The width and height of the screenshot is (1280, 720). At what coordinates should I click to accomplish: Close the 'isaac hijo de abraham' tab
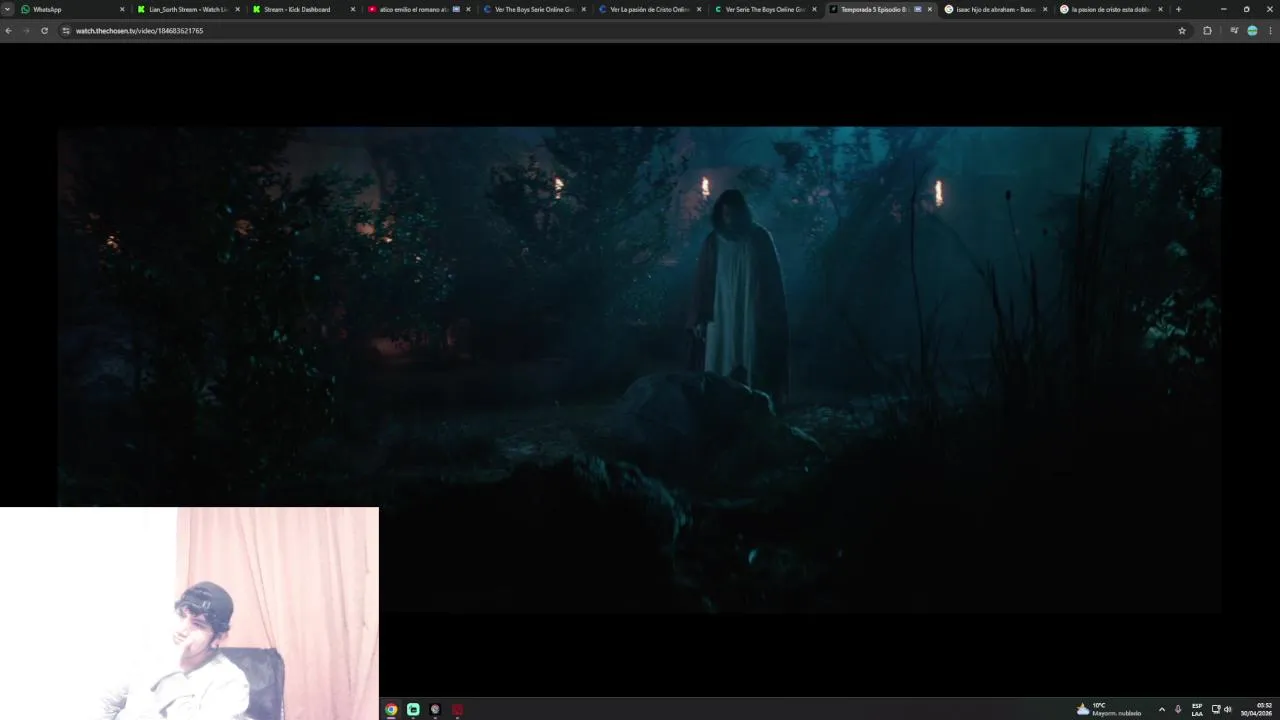click(x=1045, y=9)
